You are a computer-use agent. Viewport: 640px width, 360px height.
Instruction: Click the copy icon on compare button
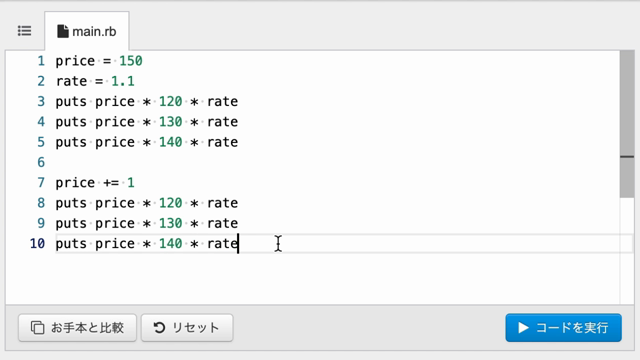pos(38,327)
